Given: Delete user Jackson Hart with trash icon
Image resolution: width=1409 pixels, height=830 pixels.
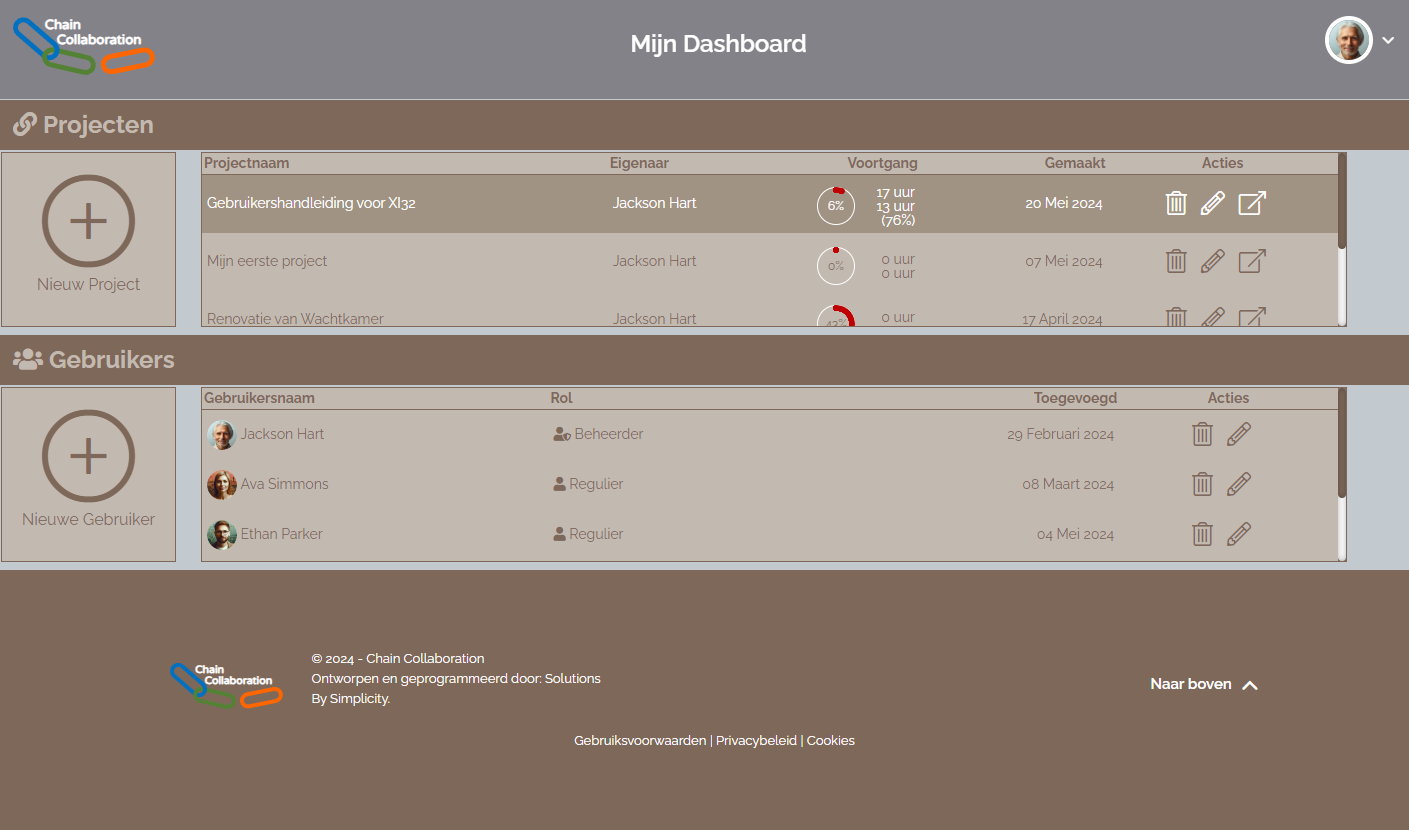Looking at the screenshot, I should point(1202,434).
